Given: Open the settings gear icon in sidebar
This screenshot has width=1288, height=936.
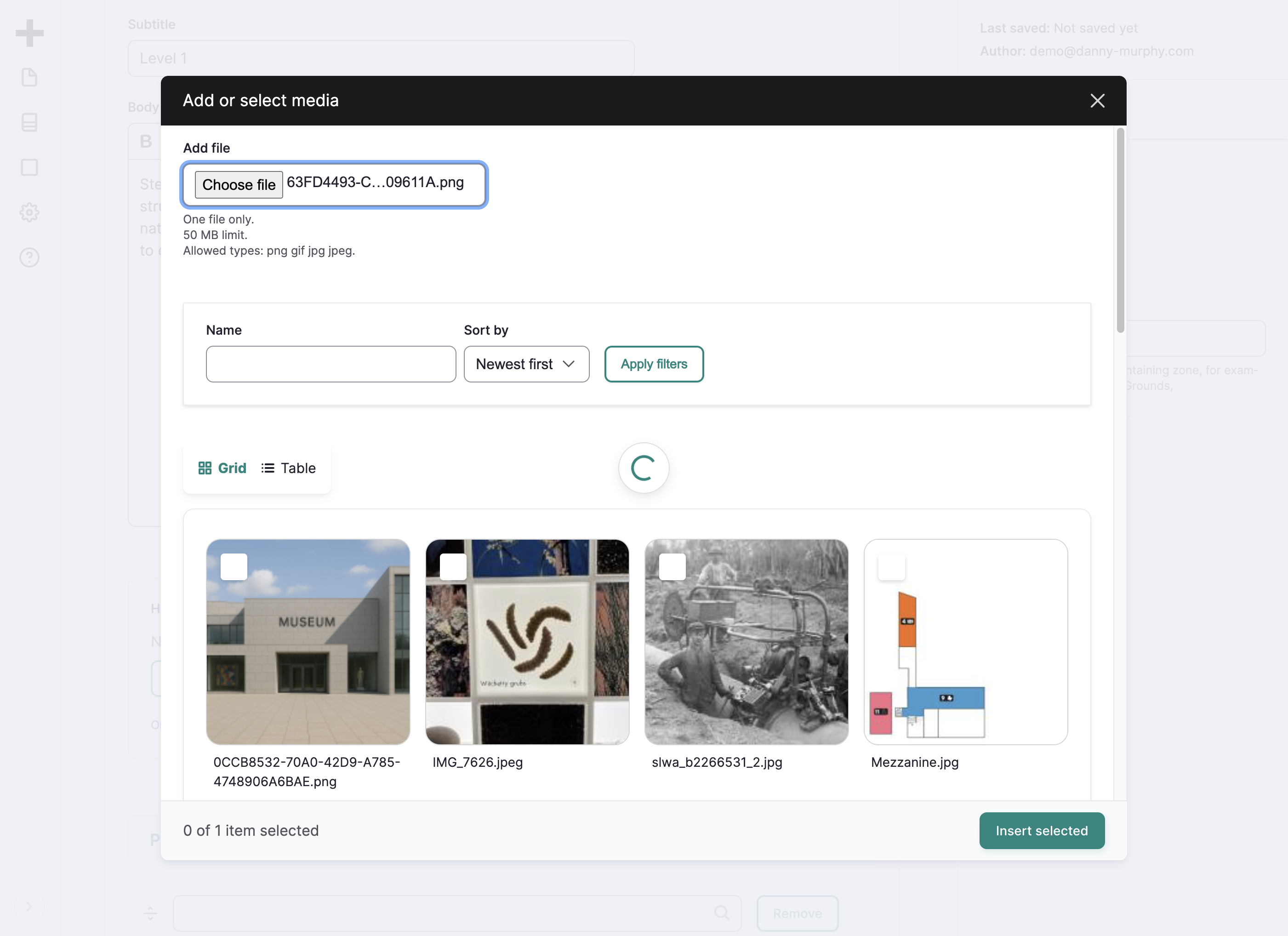Looking at the screenshot, I should 29,212.
